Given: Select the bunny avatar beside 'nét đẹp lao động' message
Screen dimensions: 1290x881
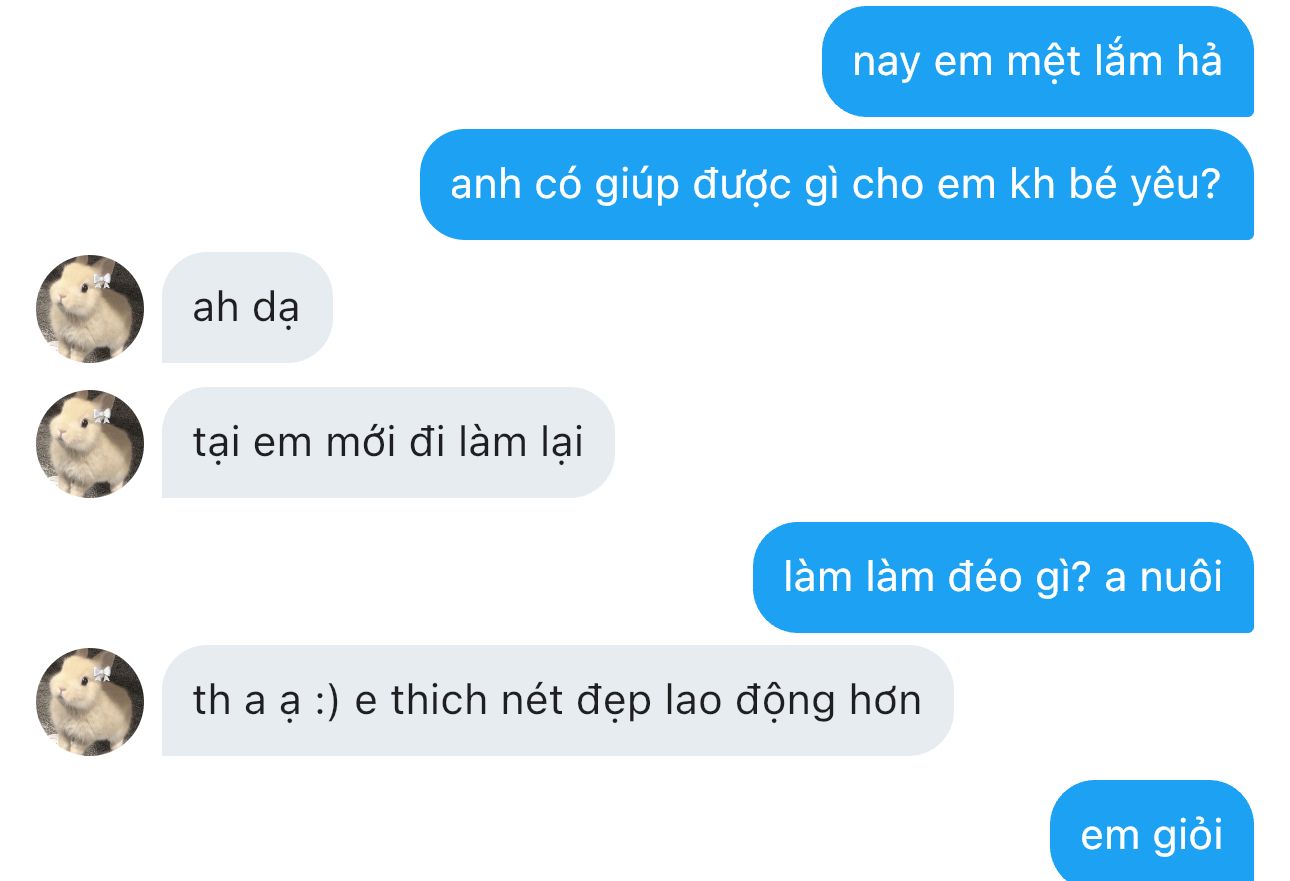Looking at the screenshot, I should [x=90, y=701].
